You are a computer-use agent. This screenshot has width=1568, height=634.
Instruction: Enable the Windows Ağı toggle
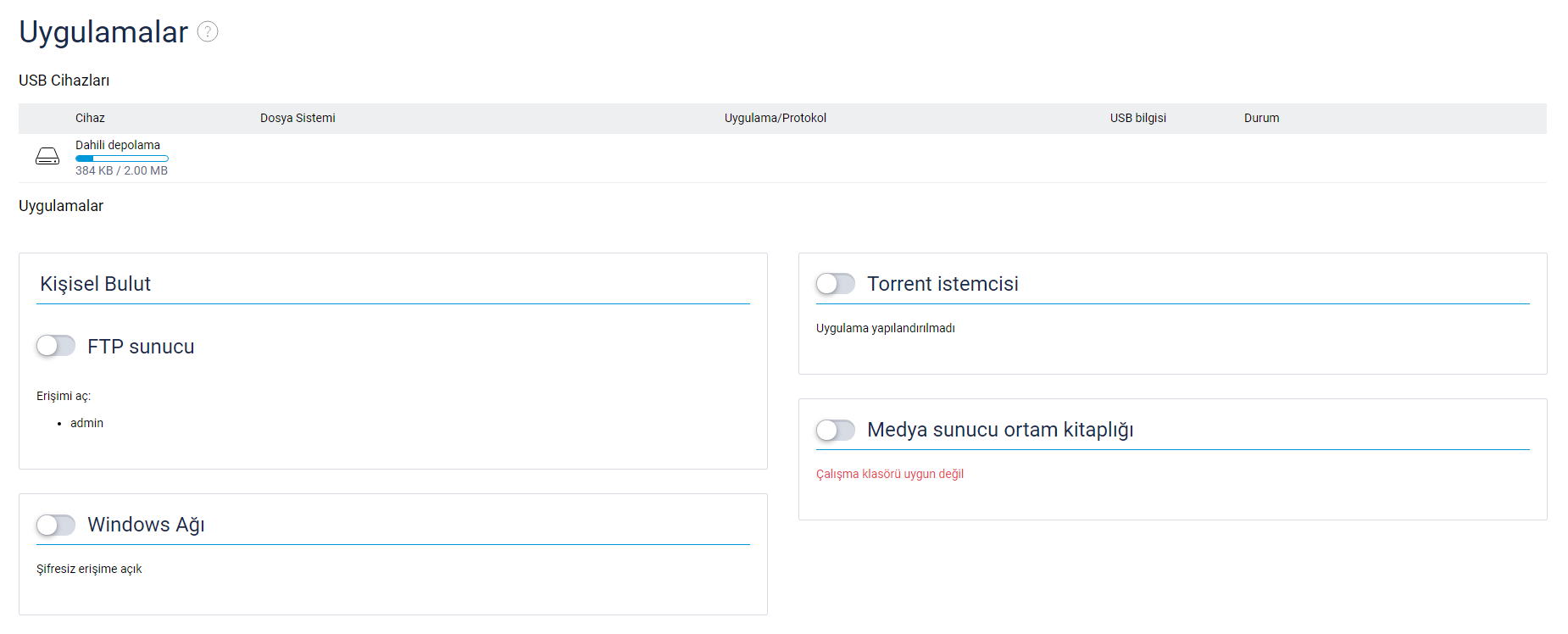pyautogui.click(x=56, y=525)
